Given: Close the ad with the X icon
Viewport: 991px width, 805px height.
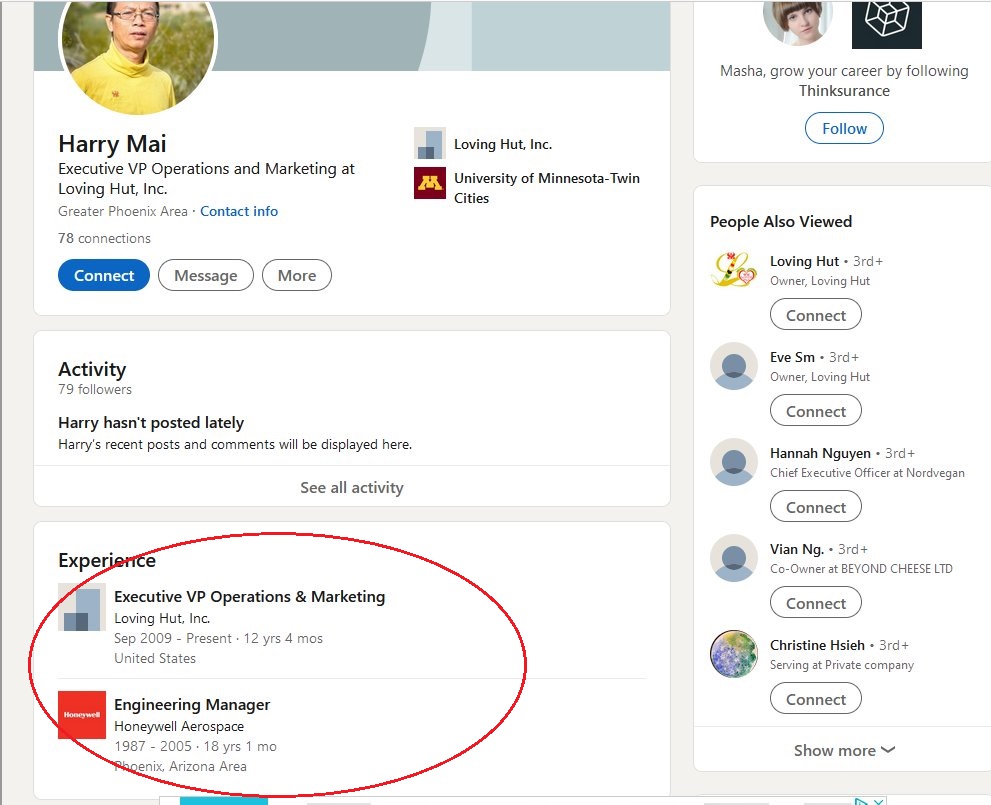Looking at the screenshot, I should (x=879, y=801).
